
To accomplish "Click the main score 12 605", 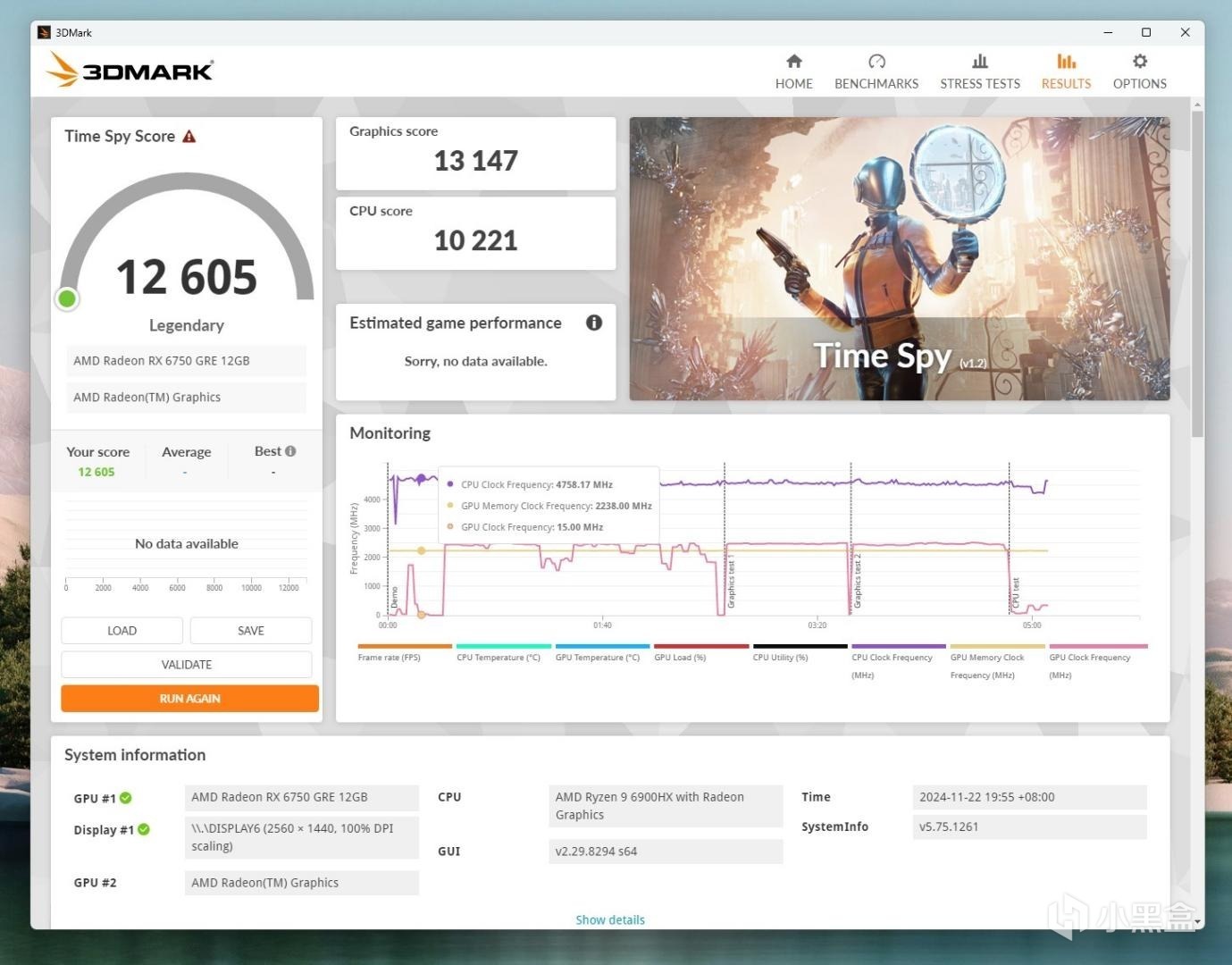I will [187, 277].
